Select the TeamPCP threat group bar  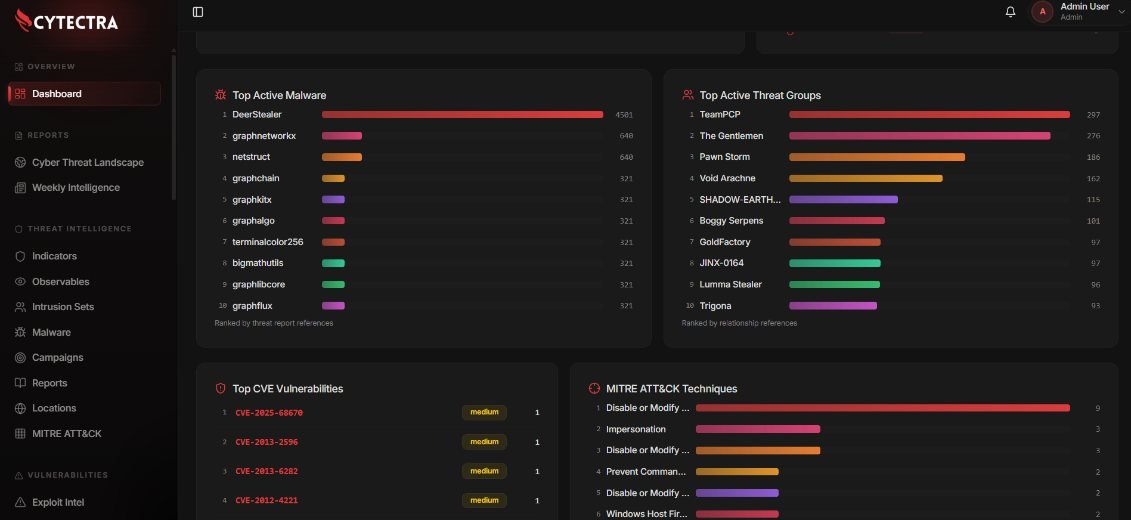click(x=929, y=115)
